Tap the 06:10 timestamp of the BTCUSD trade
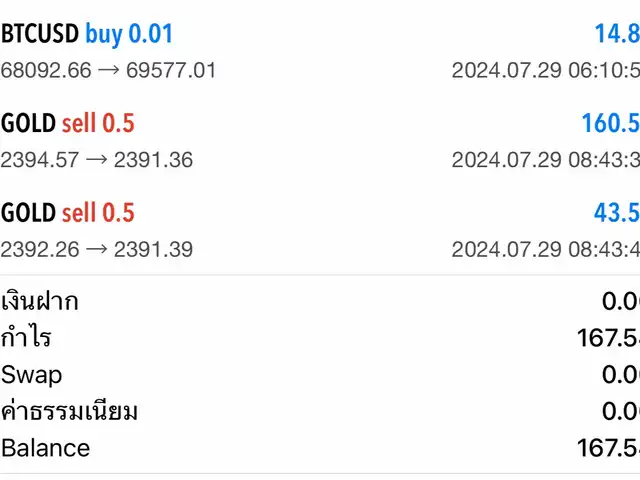This screenshot has height=480, width=640. [546, 70]
